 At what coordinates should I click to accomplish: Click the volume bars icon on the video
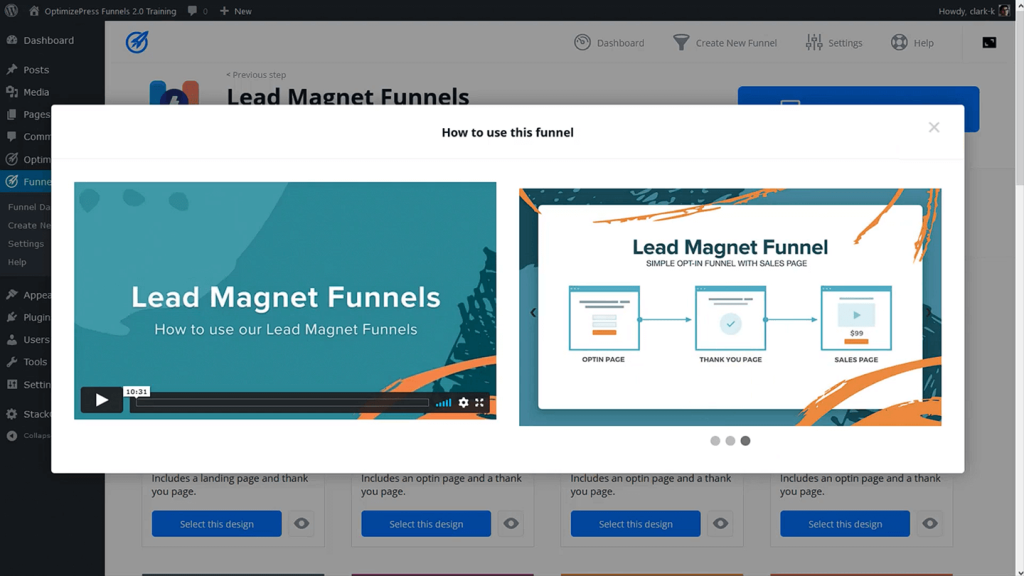443,403
